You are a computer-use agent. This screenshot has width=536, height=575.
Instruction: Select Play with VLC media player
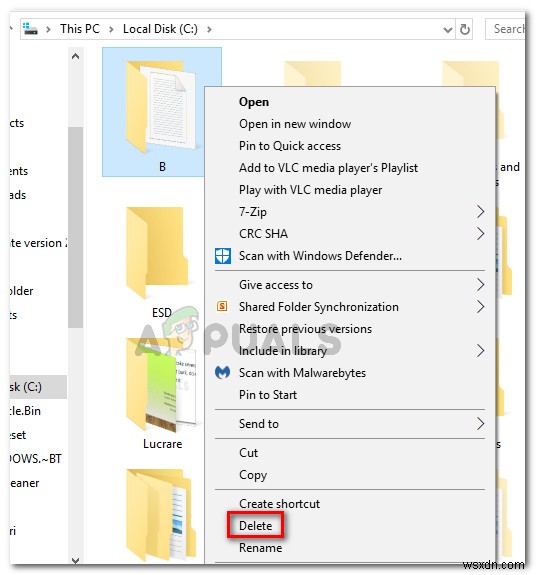tap(311, 190)
